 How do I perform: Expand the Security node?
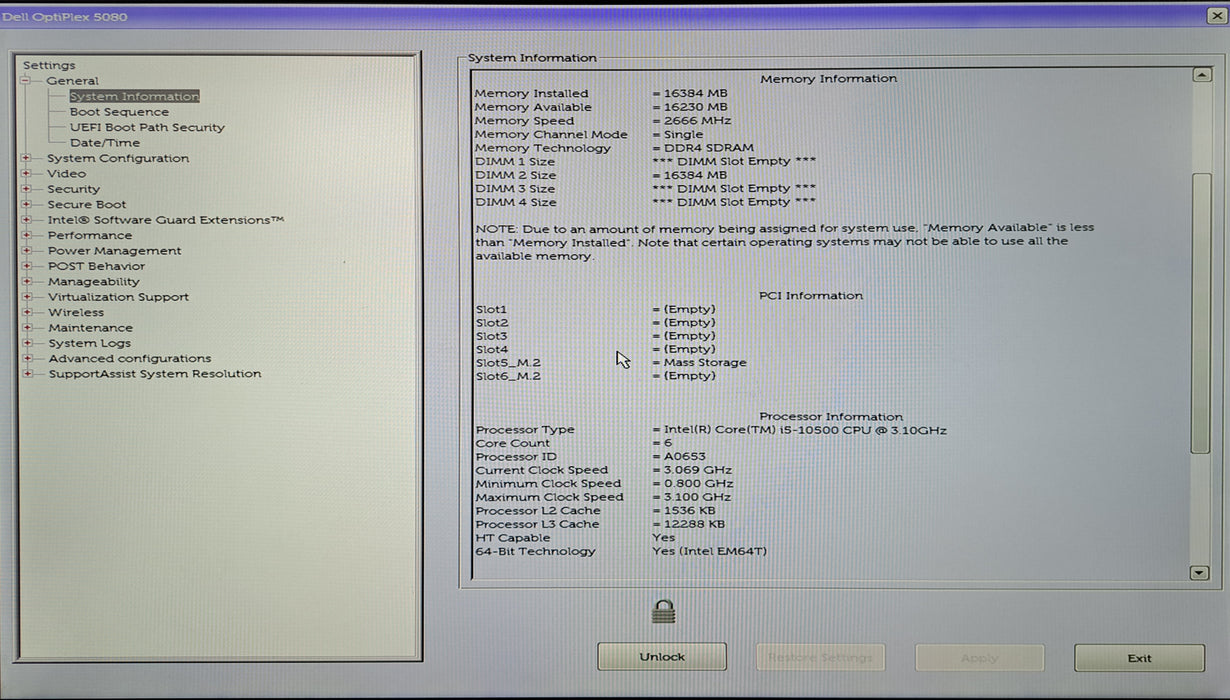tap(26, 189)
